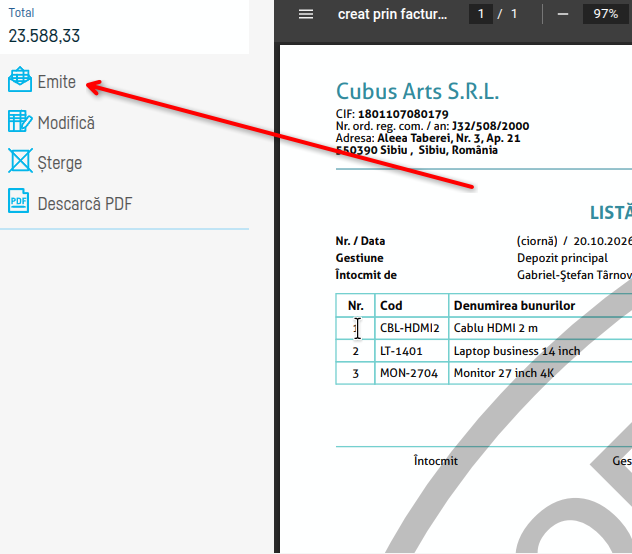
Task: Click the address Aleea Taberei, Nr. 3, Ap. 21
Action: tap(449, 138)
